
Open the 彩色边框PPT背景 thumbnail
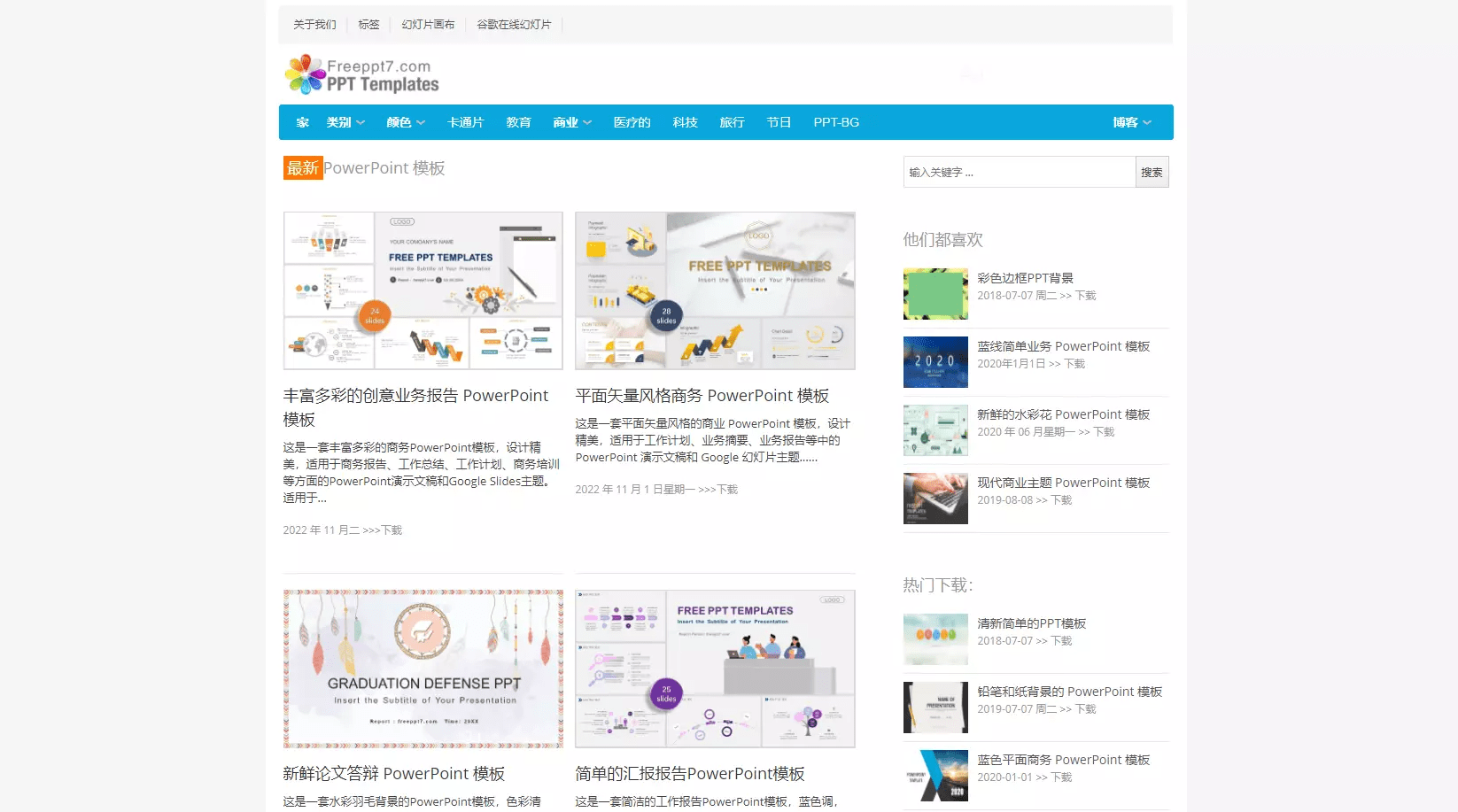pos(935,294)
